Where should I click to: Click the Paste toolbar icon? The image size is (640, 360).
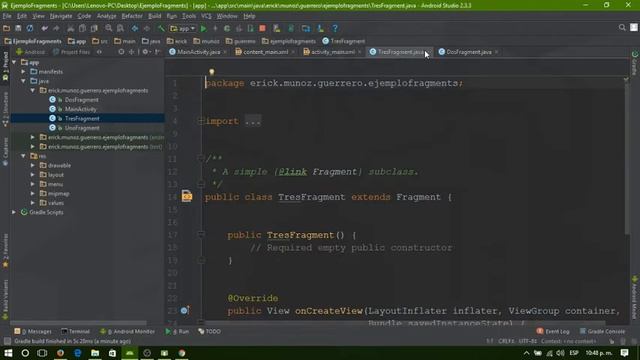tap(94, 28)
